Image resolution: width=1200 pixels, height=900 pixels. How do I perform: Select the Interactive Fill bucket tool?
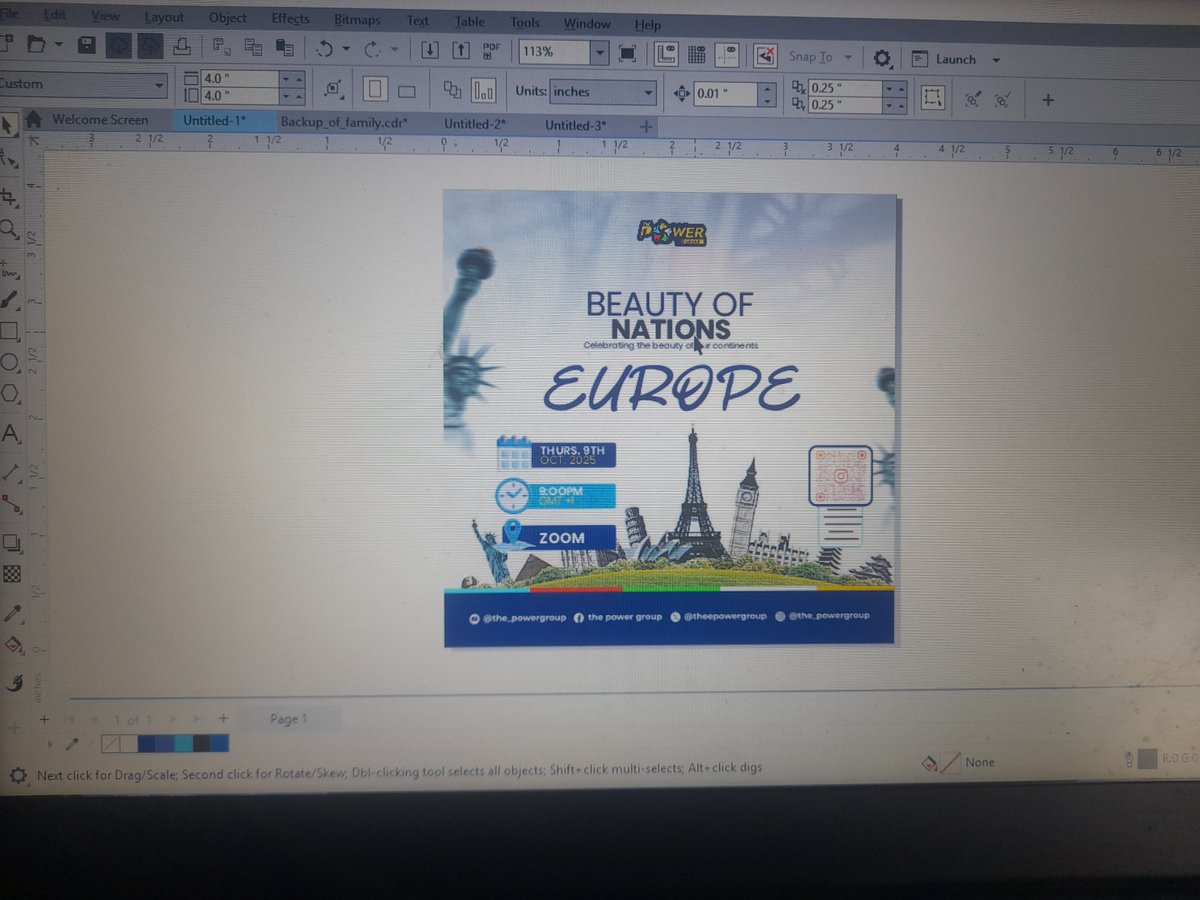[x=13, y=646]
